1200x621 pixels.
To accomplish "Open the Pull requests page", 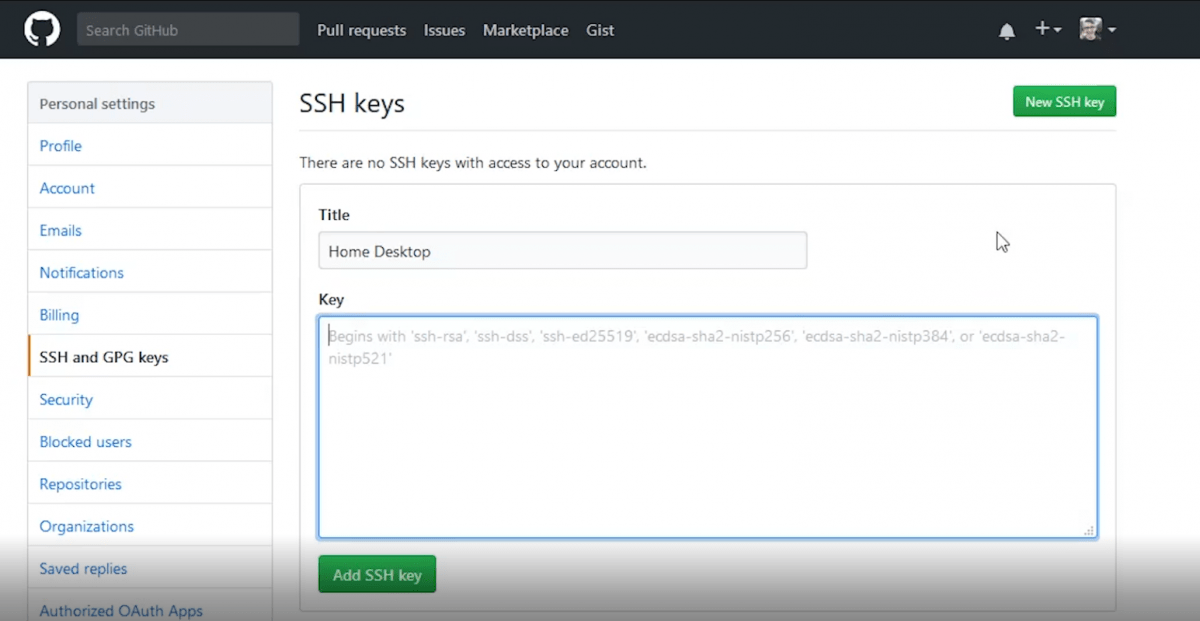I will point(361,31).
